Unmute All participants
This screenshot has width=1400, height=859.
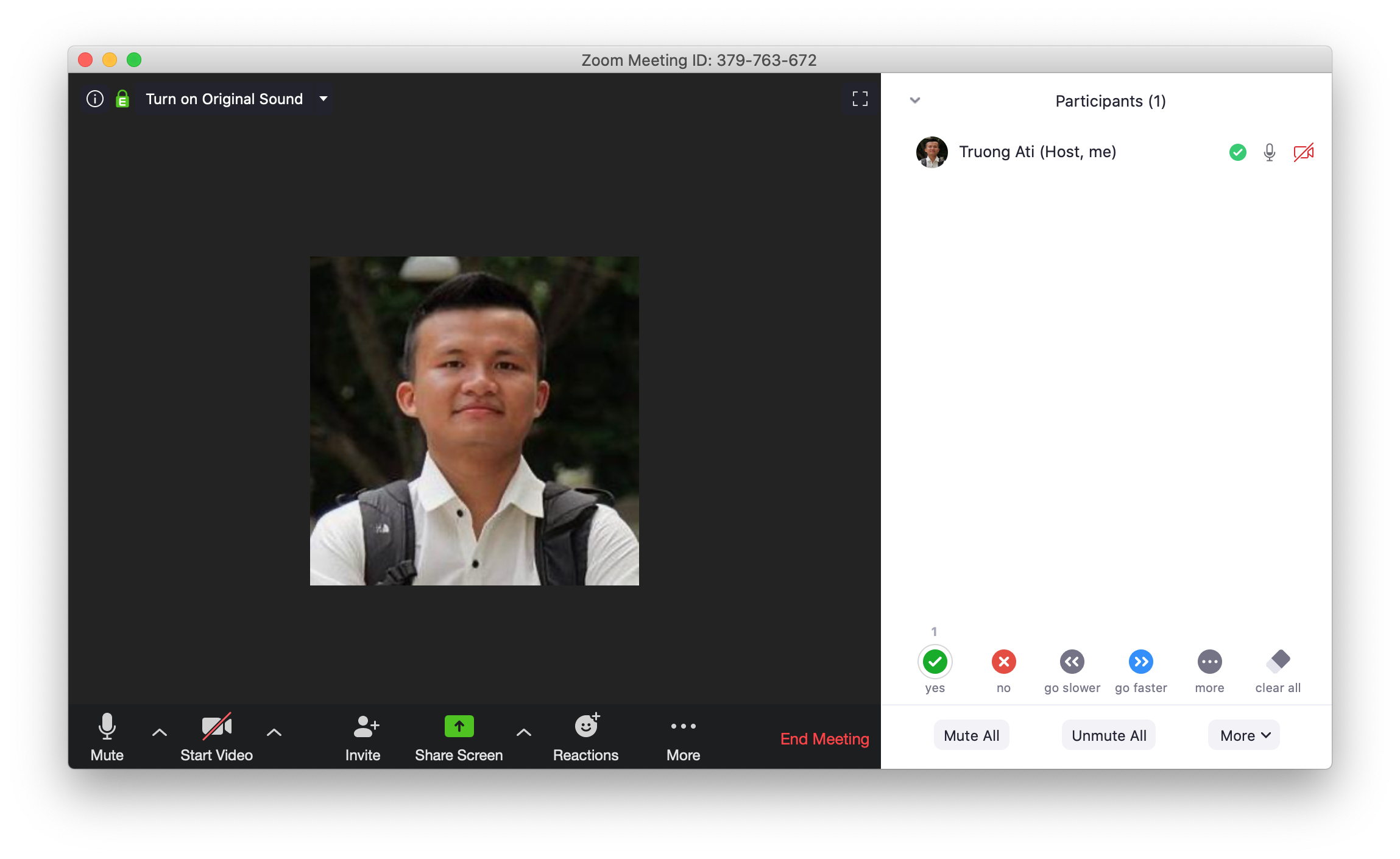[1109, 735]
